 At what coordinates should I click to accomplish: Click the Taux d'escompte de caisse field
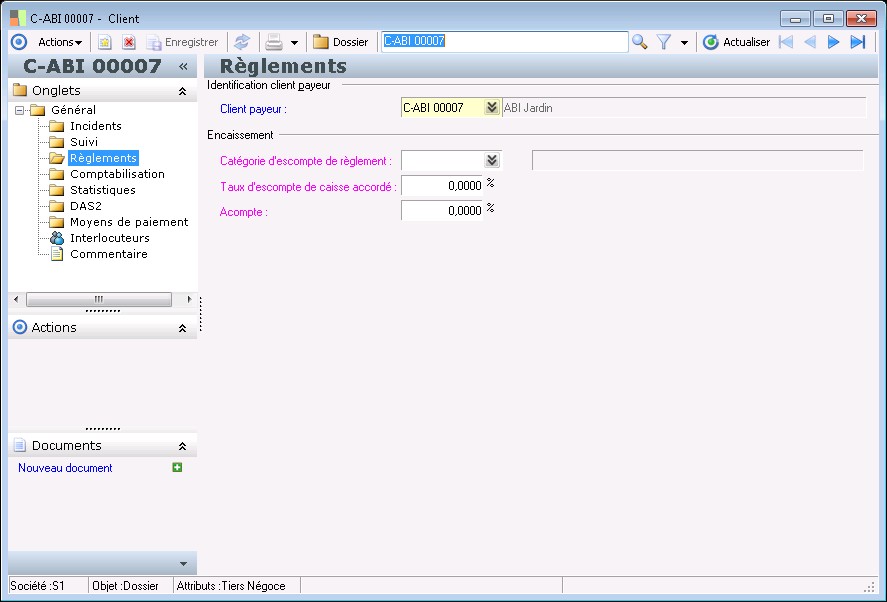(x=442, y=186)
